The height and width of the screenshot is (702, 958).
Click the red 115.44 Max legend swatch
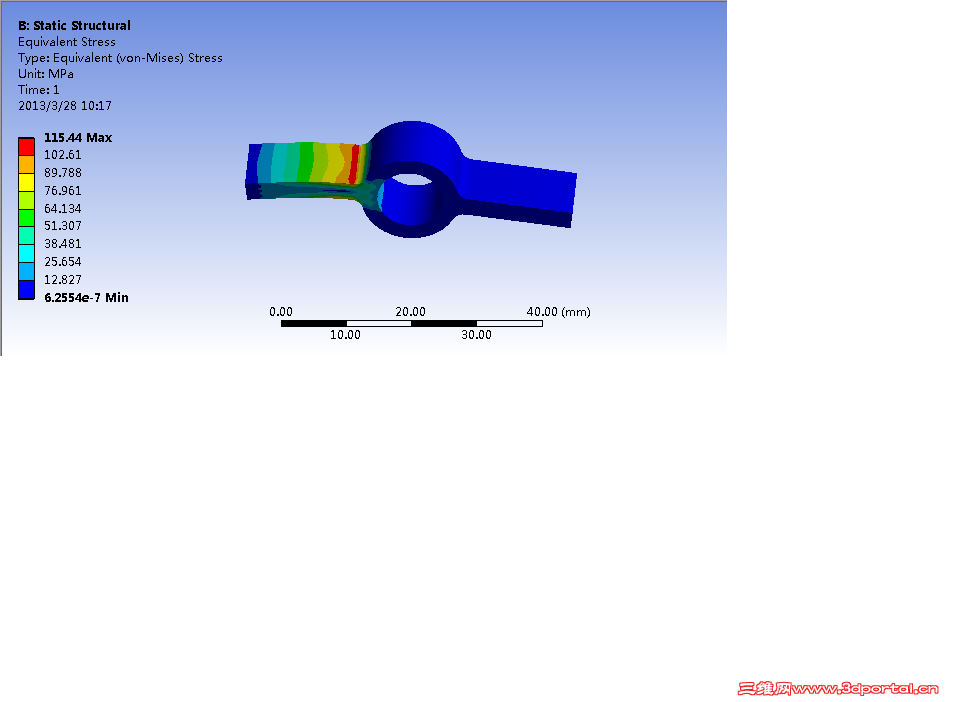26,147
